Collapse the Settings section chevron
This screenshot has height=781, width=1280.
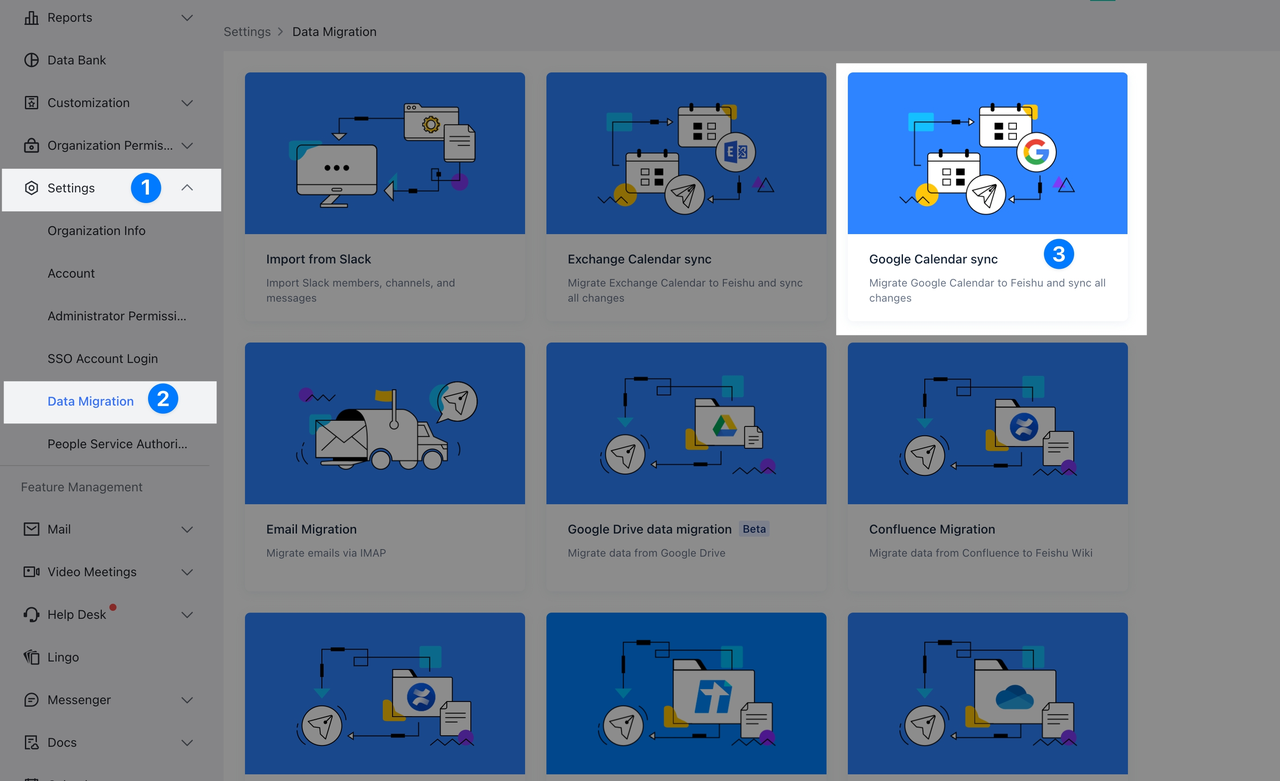coord(187,188)
